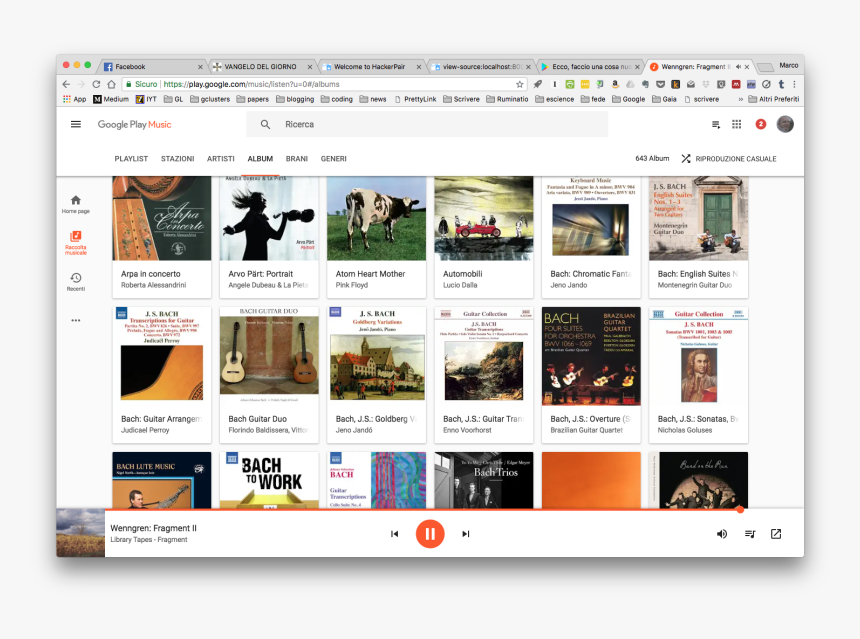Open Raccolta musicale in sidebar
860x639 pixels.
76,243
